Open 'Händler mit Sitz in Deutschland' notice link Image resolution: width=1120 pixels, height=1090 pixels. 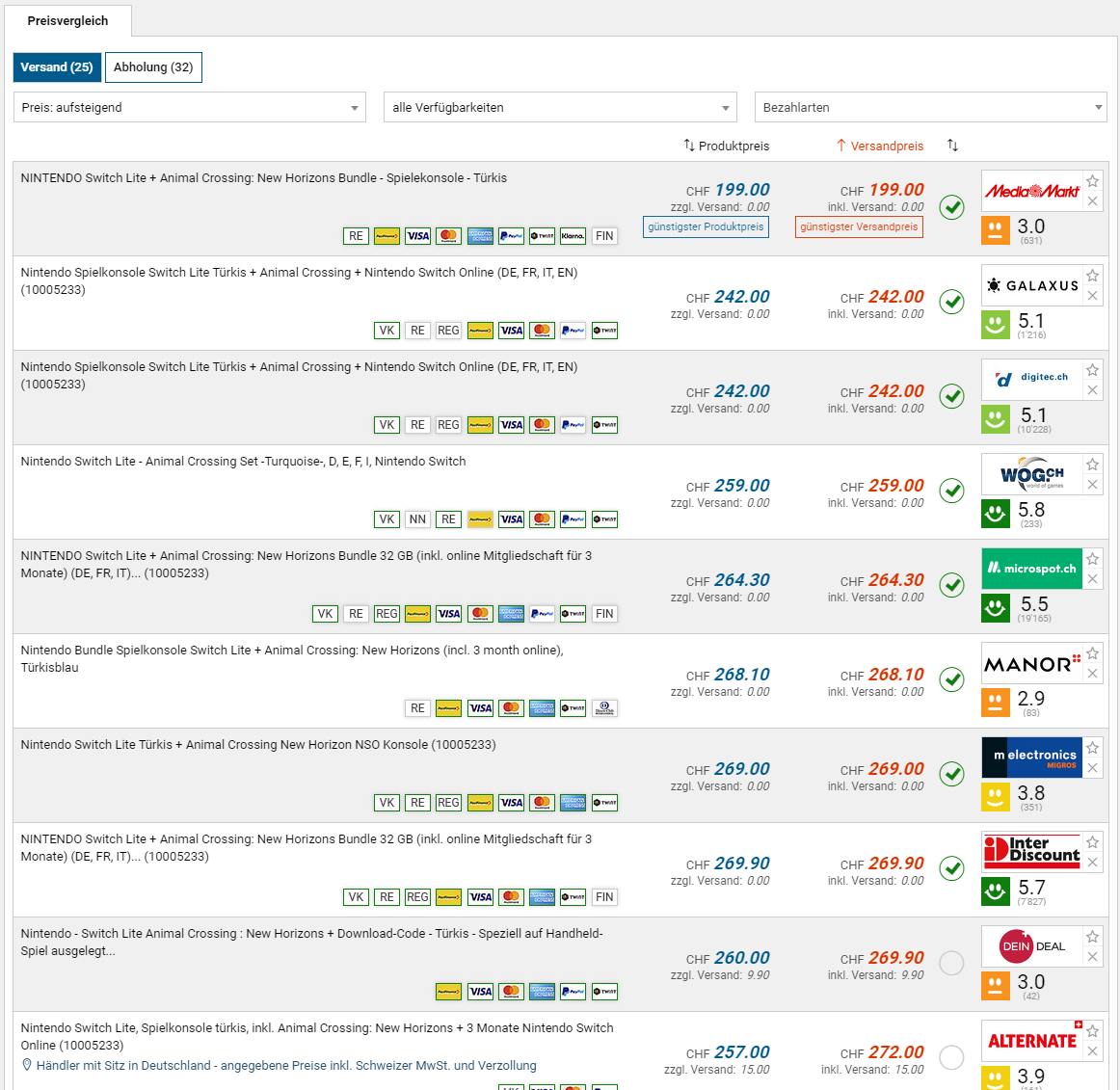[286, 1065]
